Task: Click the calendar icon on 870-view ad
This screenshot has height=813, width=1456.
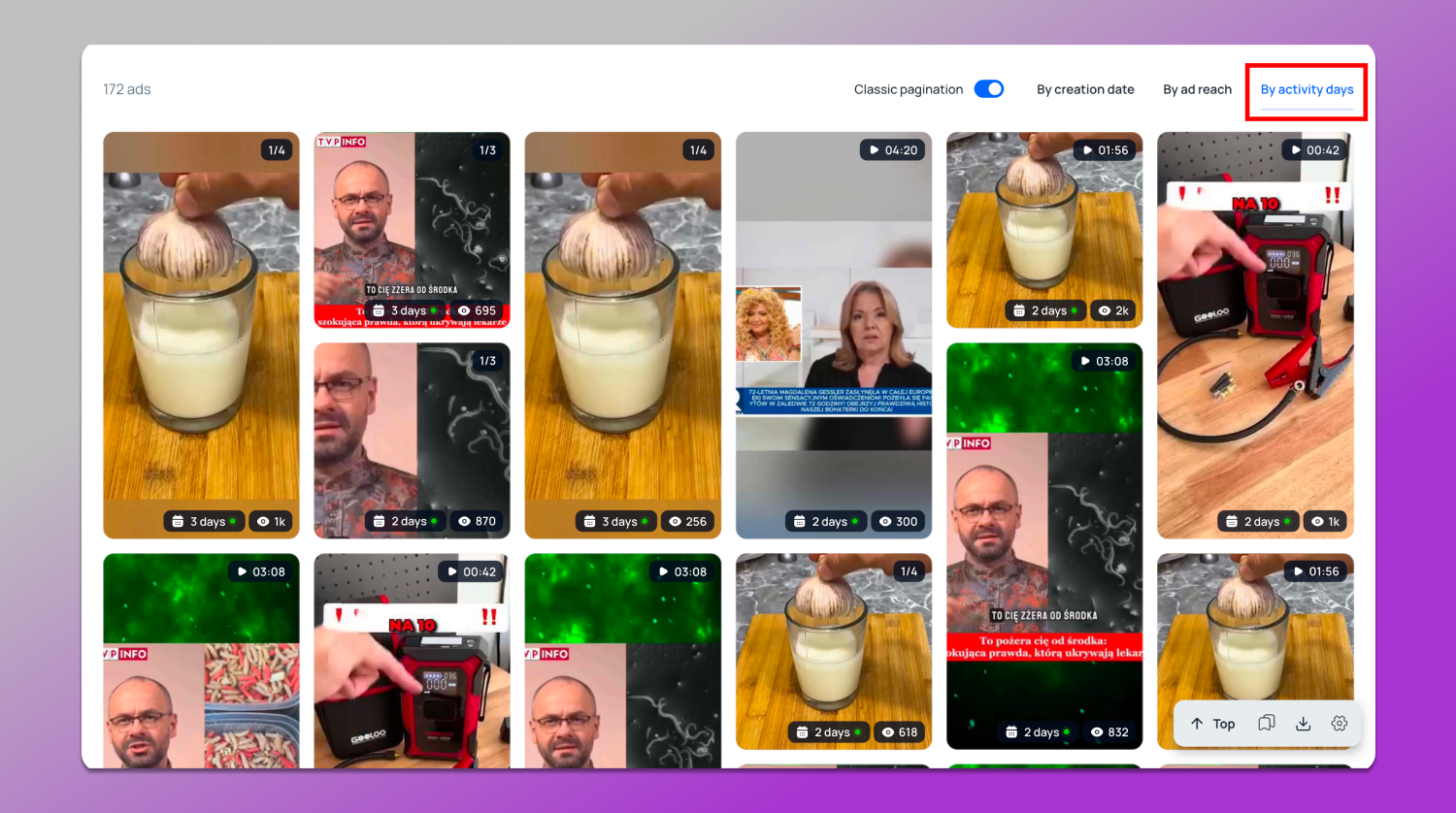Action: (x=380, y=522)
